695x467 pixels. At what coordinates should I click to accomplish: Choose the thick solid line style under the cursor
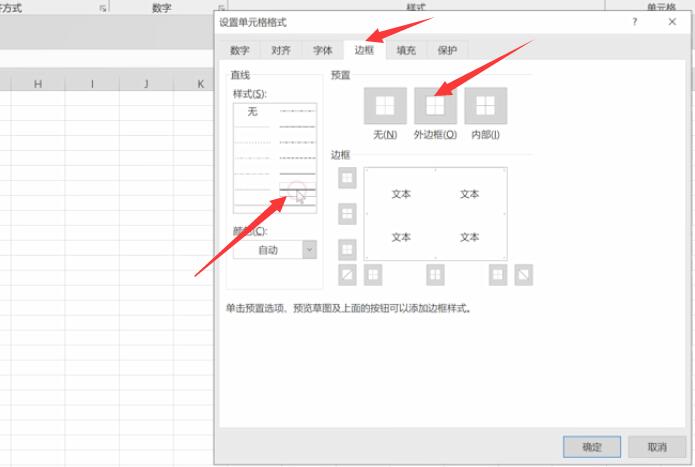(x=297, y=189)
